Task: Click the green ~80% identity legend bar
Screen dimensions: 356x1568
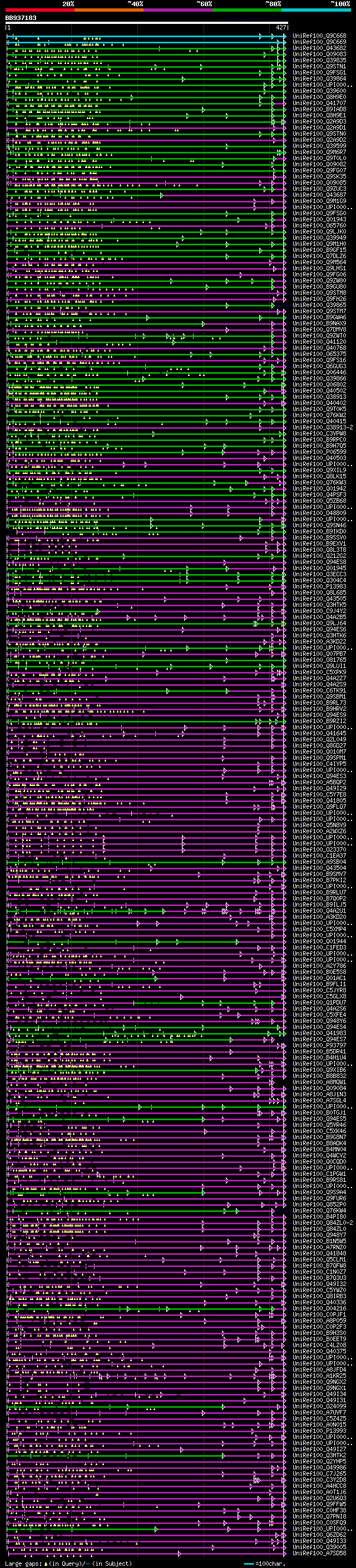Action: 247,10
